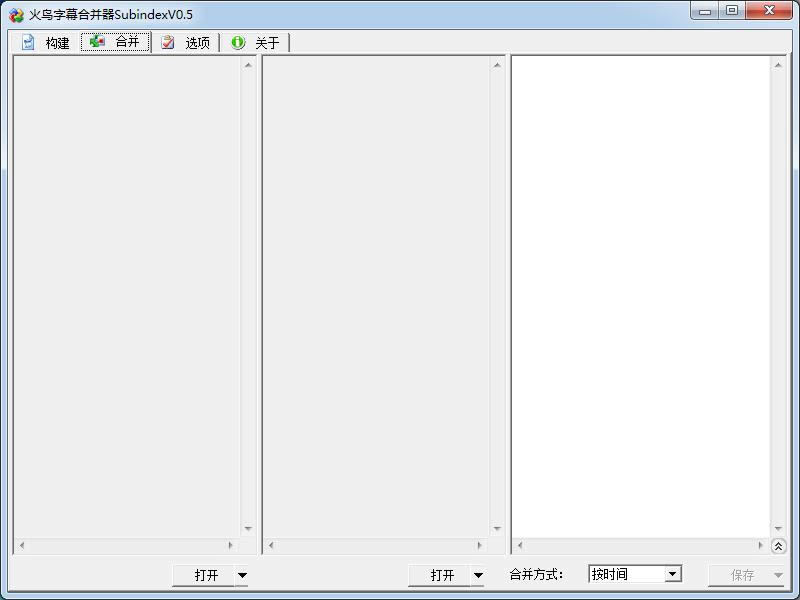Image resolution: width=800 pixels, height=600 pixels.
Task: Click inside the white merged output text area
Action: pos(641,297)
